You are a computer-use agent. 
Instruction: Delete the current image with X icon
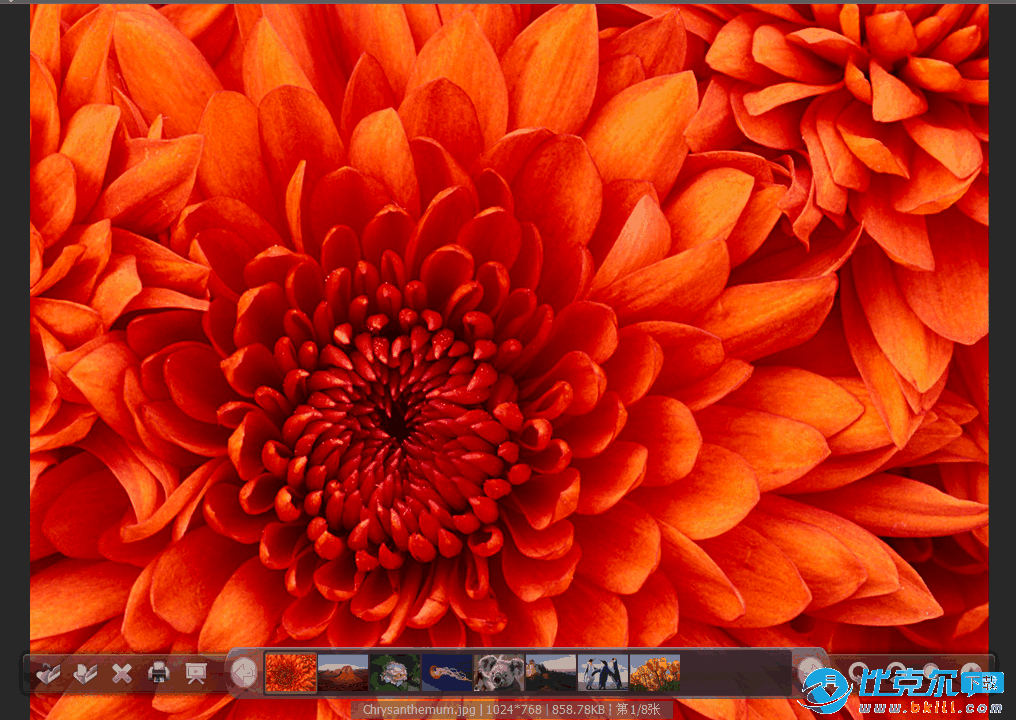coord(122,673)
